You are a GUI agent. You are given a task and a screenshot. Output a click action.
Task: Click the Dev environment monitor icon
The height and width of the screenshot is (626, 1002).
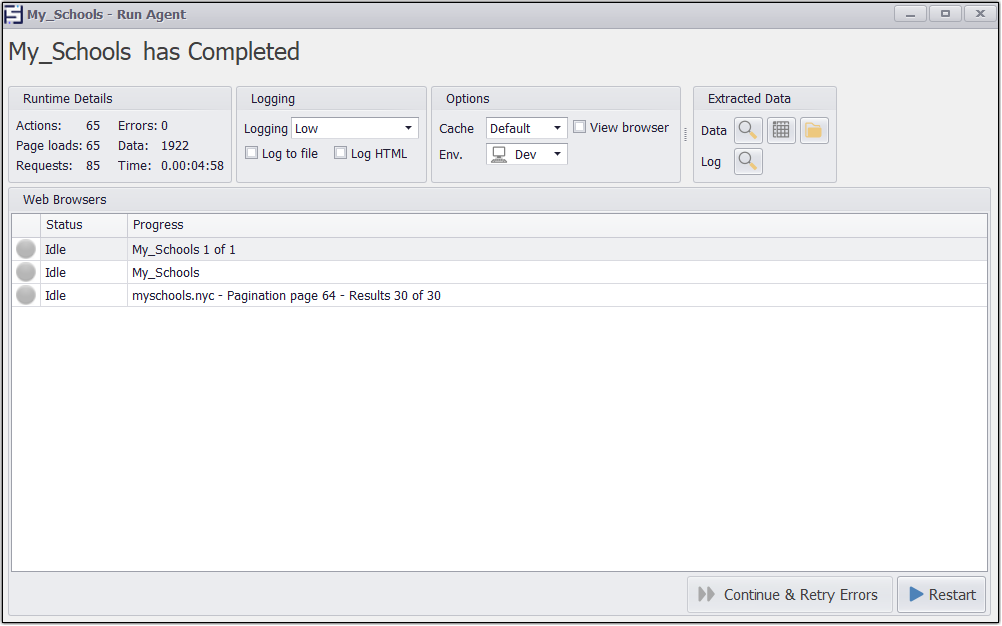point(499,155)
